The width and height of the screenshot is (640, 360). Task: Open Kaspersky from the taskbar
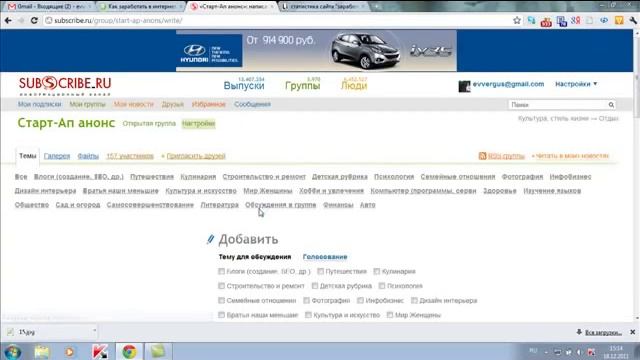100,352
